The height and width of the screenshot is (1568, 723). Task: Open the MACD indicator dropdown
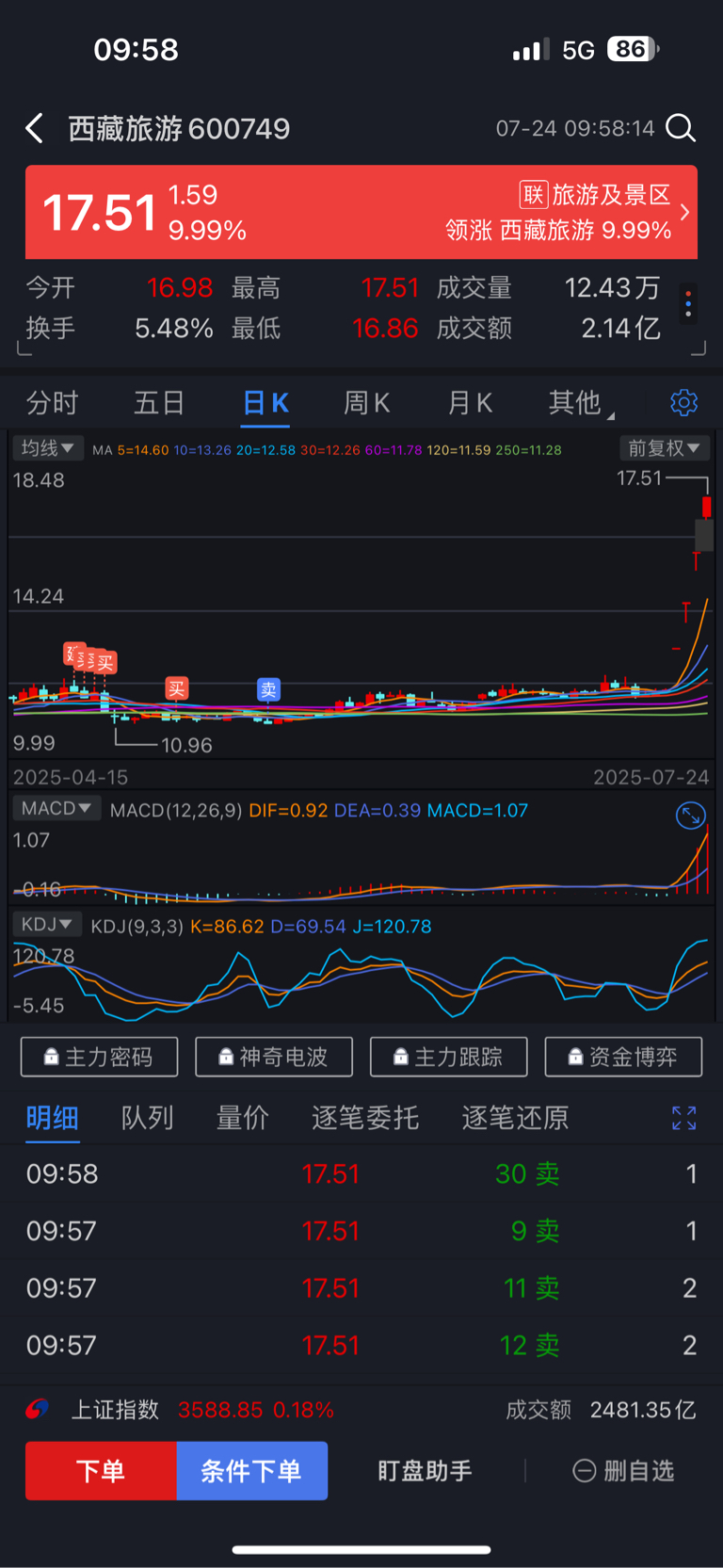pyautogui.click(x=56, y=808)
